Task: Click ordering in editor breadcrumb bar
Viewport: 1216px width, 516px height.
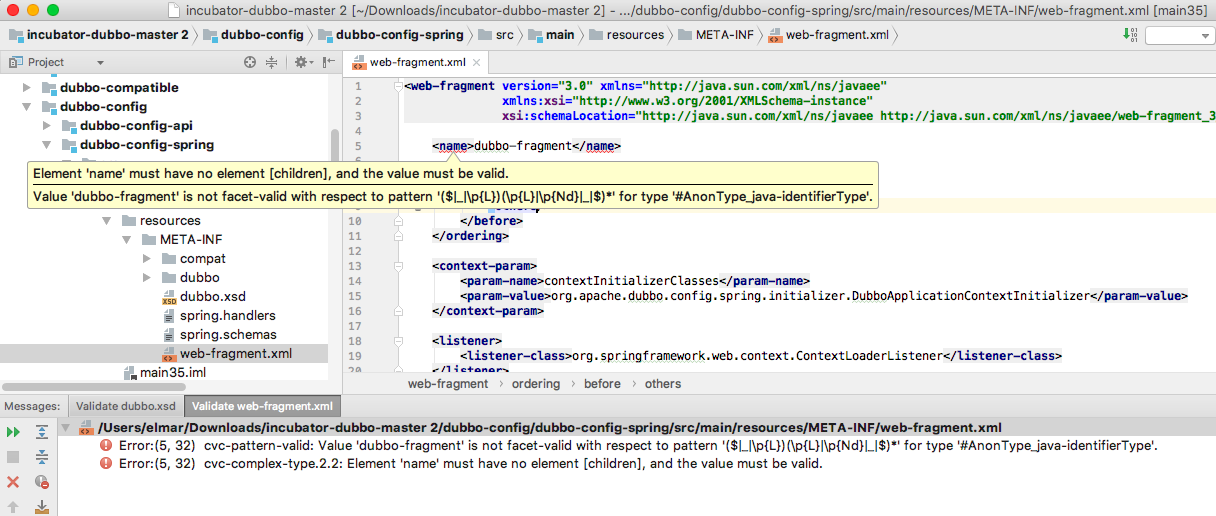Action: (x=536, y=384)
